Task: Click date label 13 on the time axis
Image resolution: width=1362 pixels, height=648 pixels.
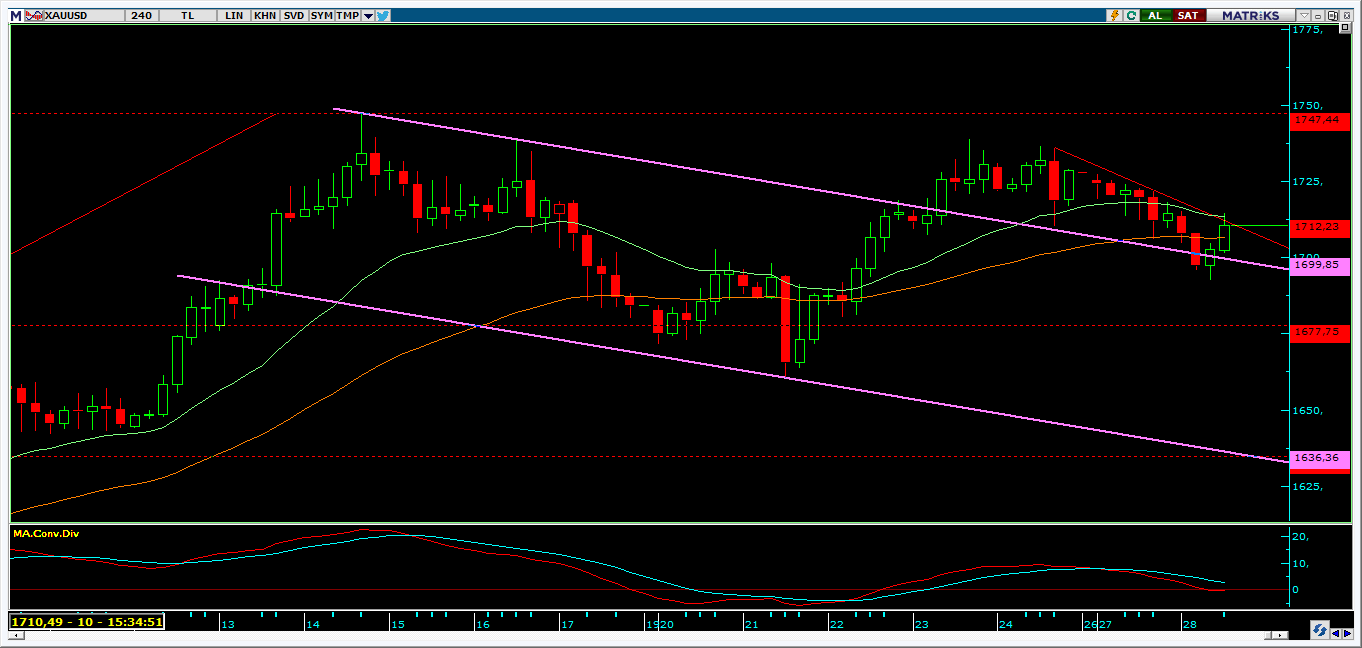Action: [228, 625]
